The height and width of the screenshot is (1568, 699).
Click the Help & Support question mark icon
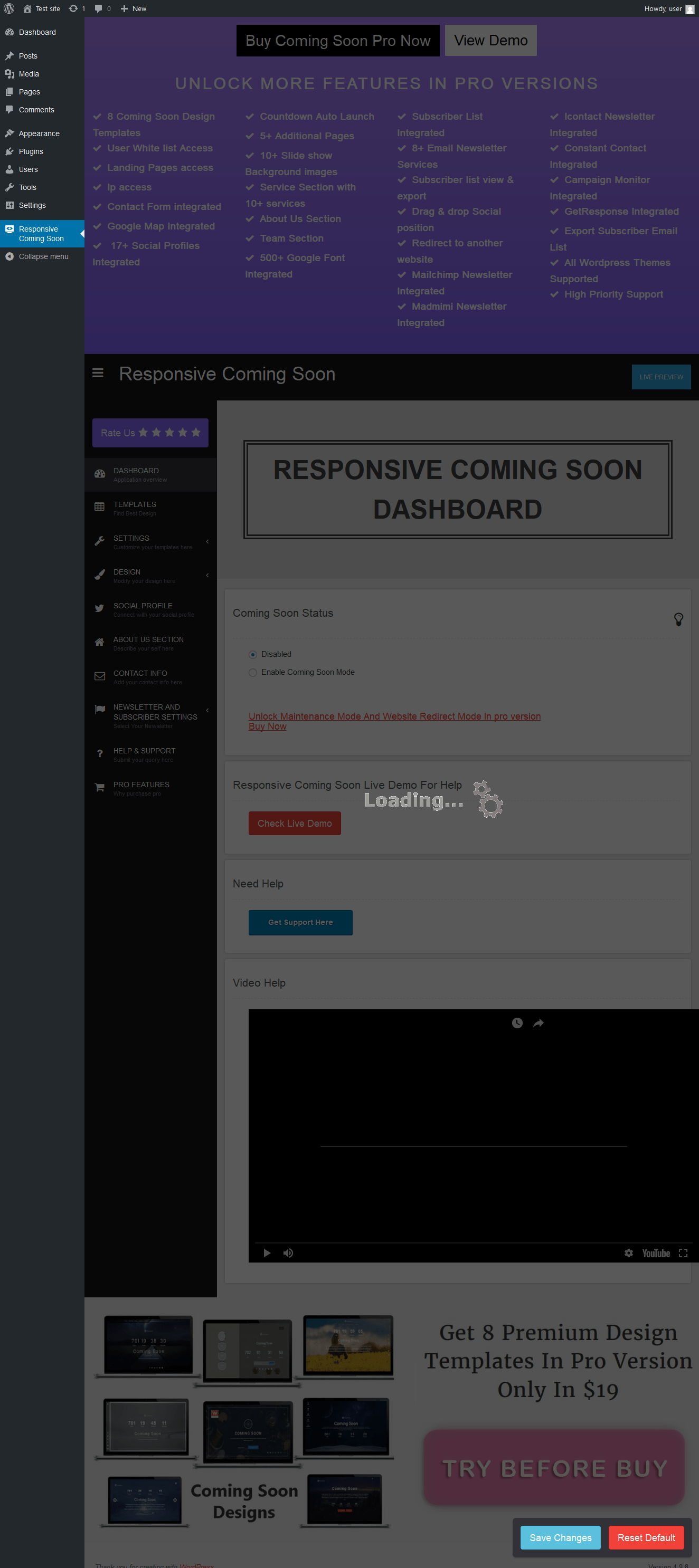100,753
